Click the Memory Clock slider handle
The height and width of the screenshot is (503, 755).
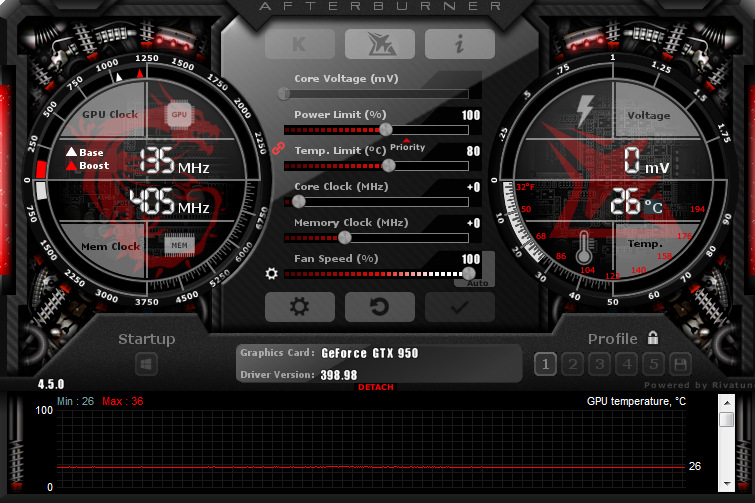[x=345, y=237]
